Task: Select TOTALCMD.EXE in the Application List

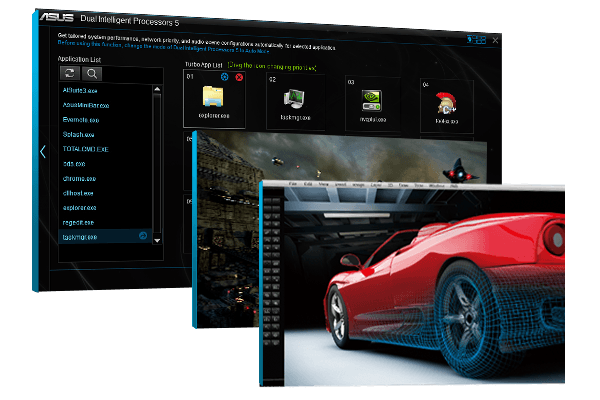Action: tap(85, 149)
